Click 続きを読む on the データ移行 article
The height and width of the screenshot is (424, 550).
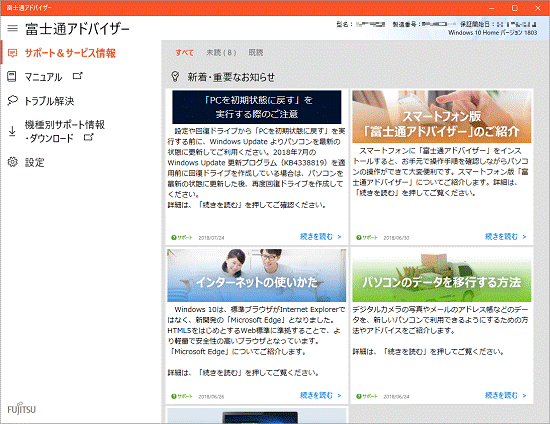(x=505, y=396)
